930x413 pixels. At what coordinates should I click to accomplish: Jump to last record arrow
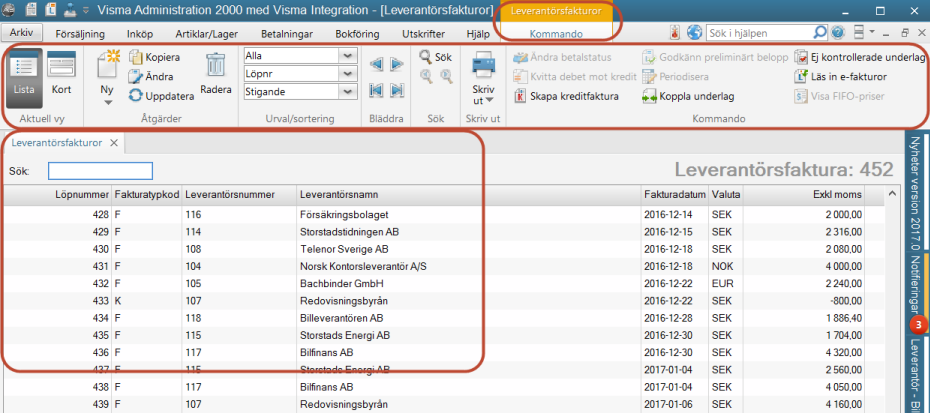(x=397, y=91)
